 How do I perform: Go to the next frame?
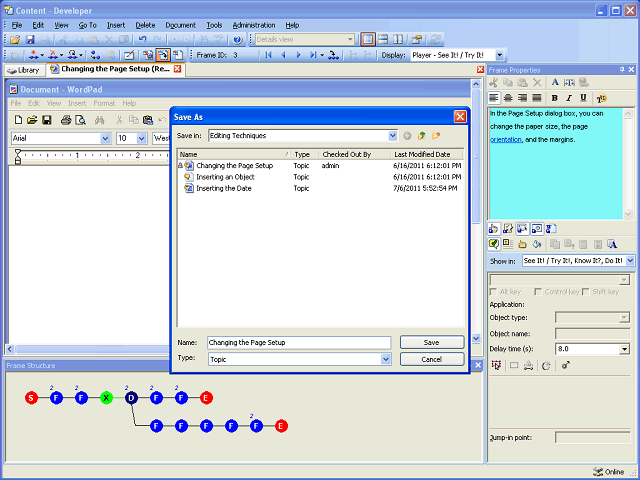(298, 55)
